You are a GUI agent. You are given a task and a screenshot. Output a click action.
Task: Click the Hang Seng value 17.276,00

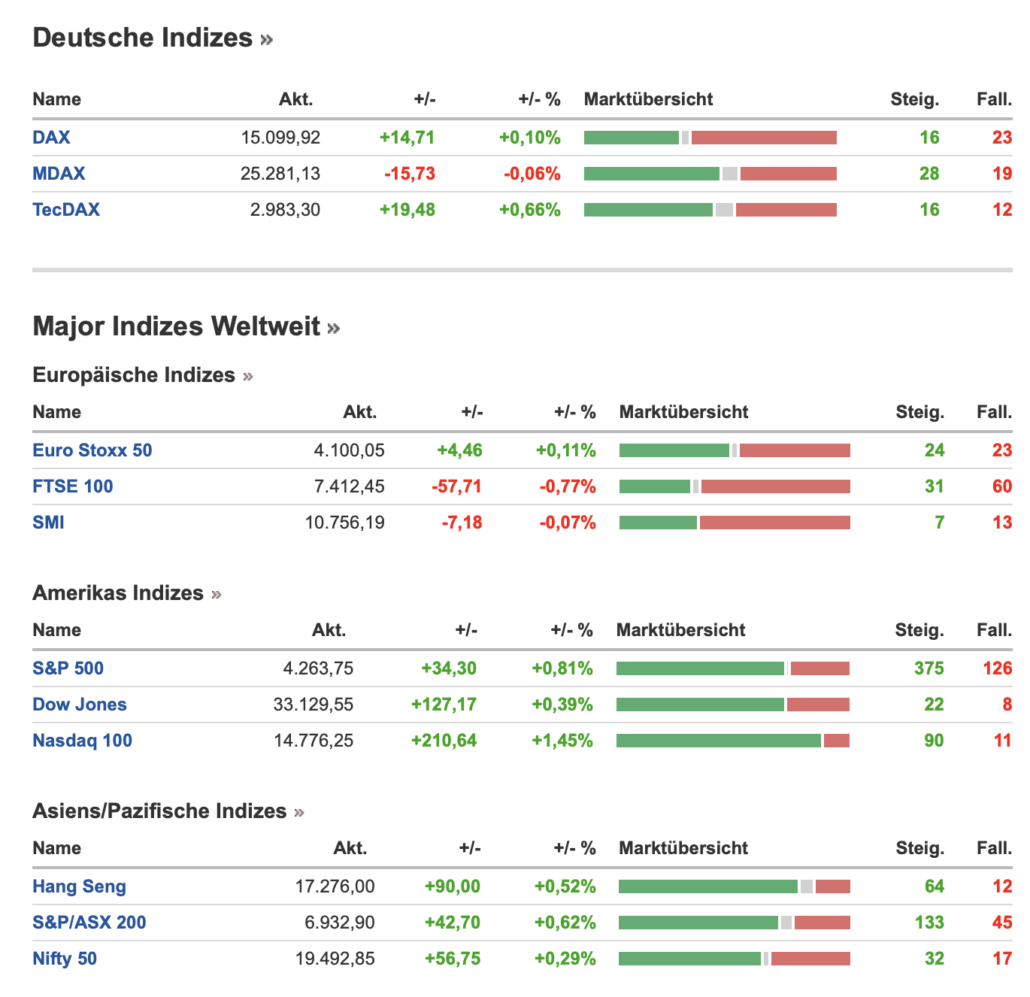(335, 886)
